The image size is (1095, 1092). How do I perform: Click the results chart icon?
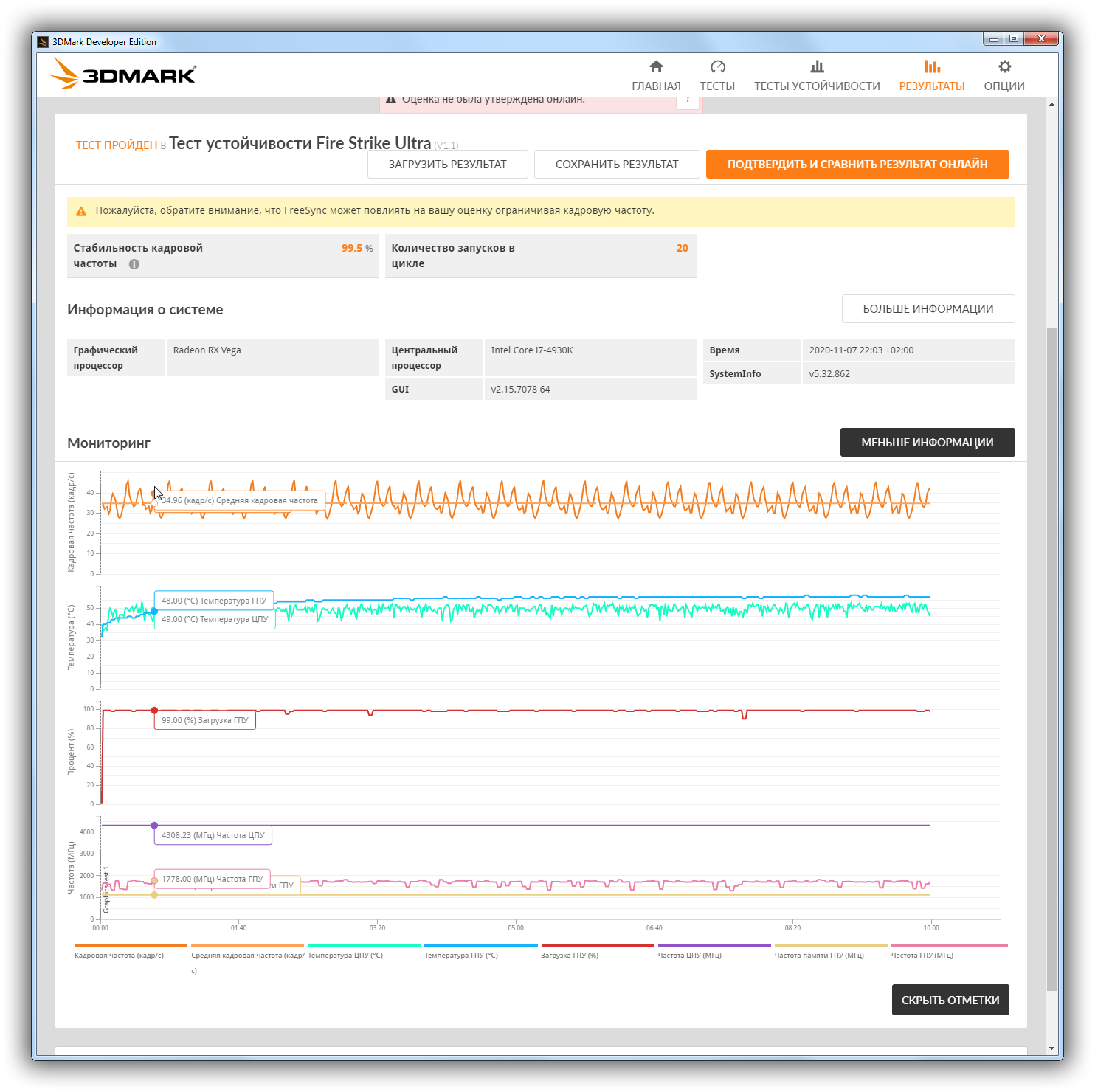[932, 67]
